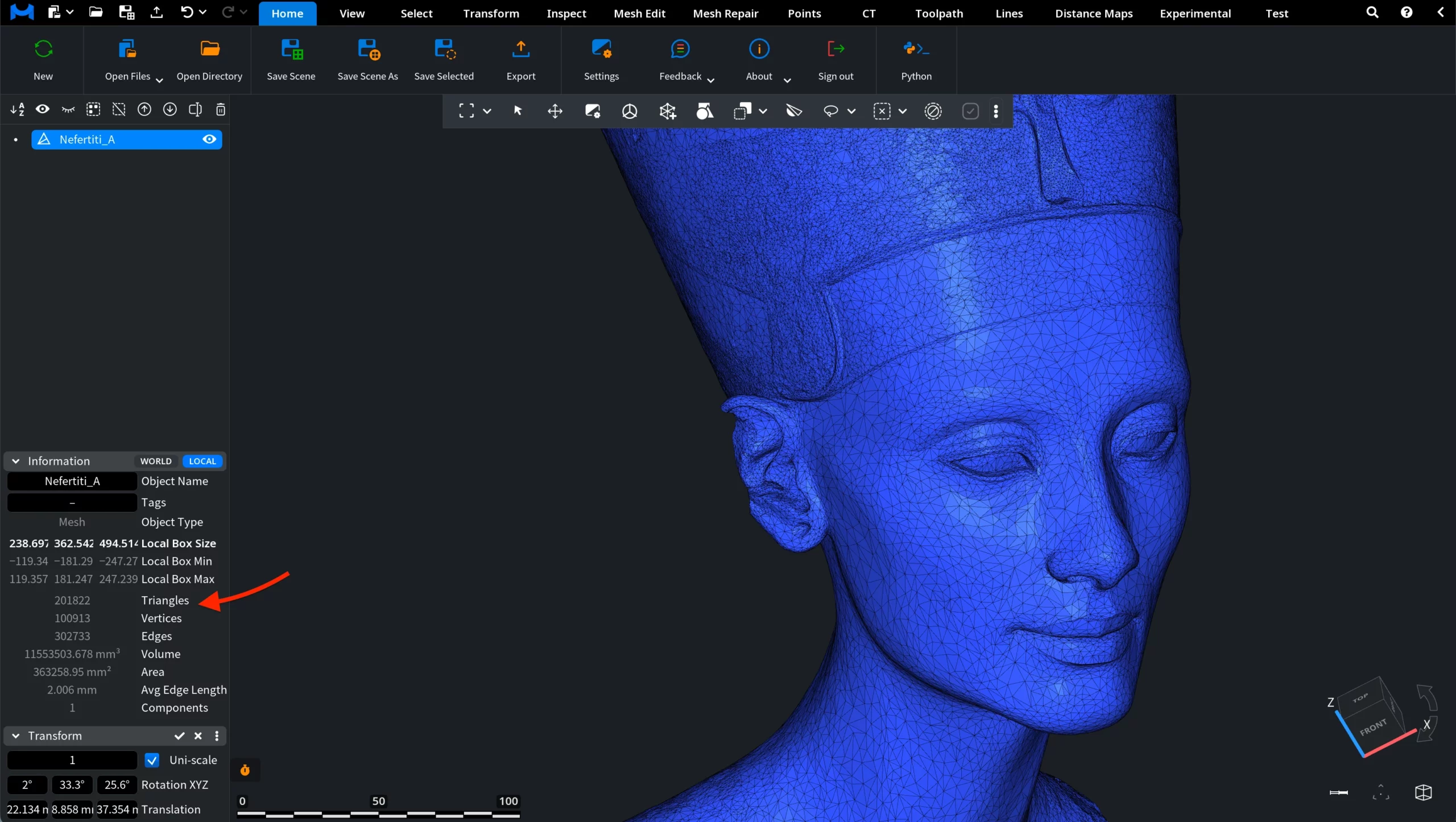The height and width of the screenshot is (822, 1456).
Task: Switch Information panel to WORLD coordinates
Action: pos(156,461)
